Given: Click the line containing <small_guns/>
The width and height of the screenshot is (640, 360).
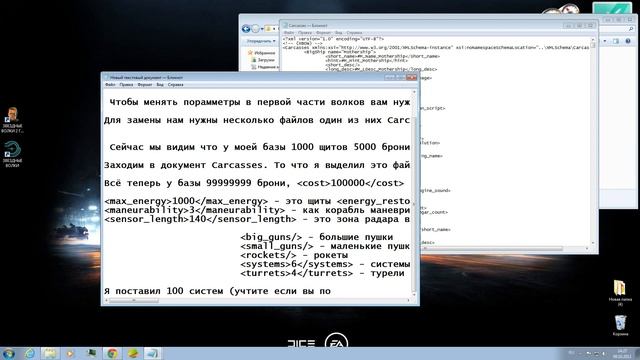Looking at the screenshot, I should click(325, 246).
